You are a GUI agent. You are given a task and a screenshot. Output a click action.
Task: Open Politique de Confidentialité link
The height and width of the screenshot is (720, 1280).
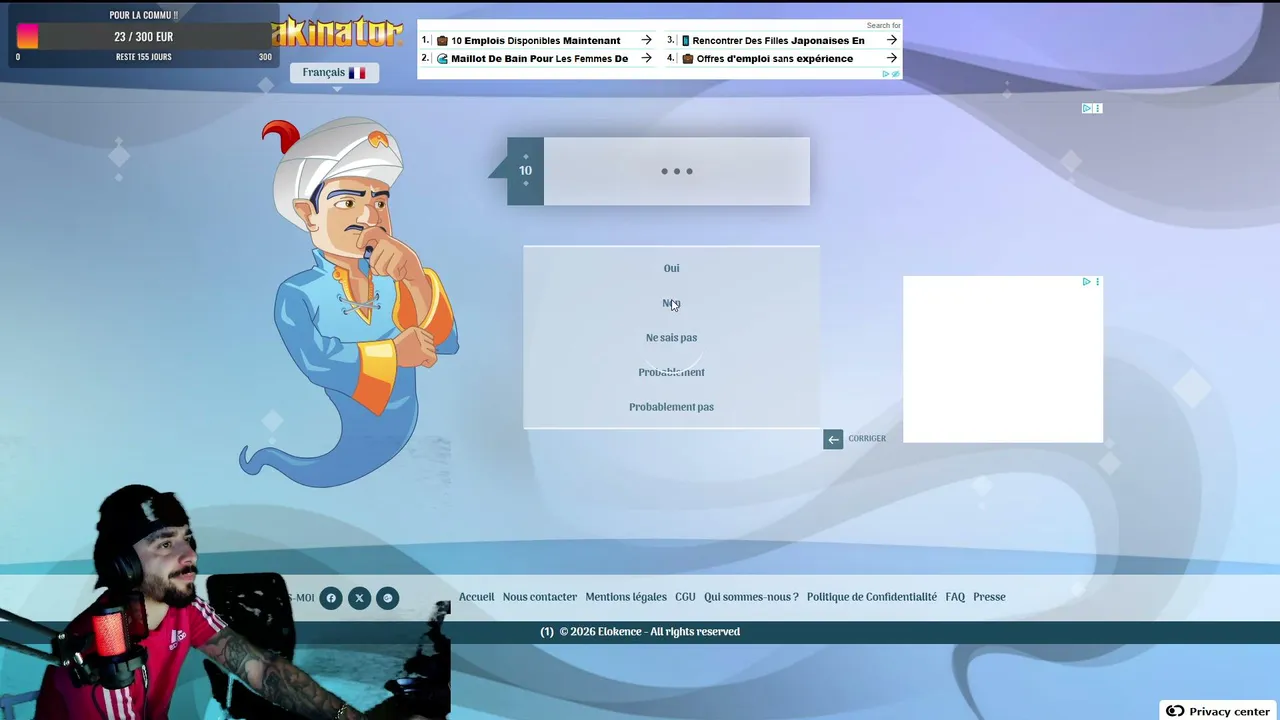872,597
